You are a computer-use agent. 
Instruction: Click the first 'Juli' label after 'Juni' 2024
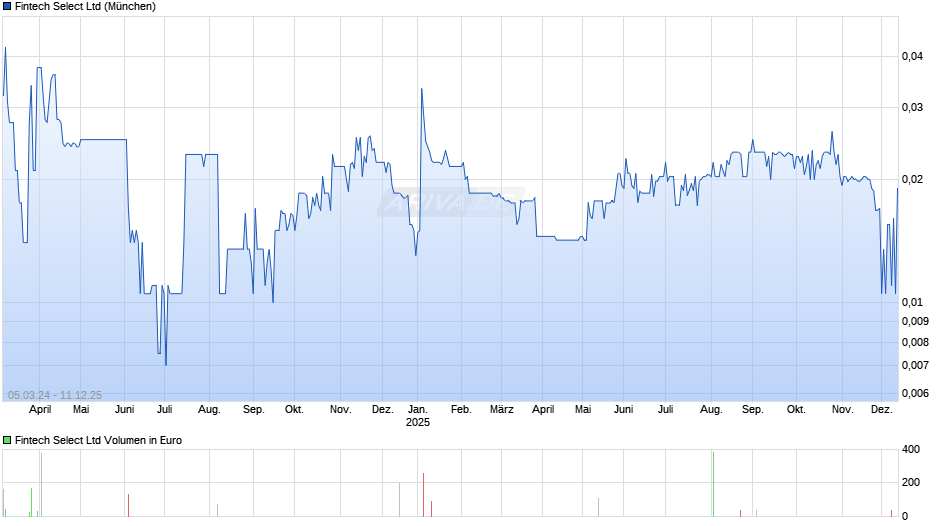[x=164, y=410]
